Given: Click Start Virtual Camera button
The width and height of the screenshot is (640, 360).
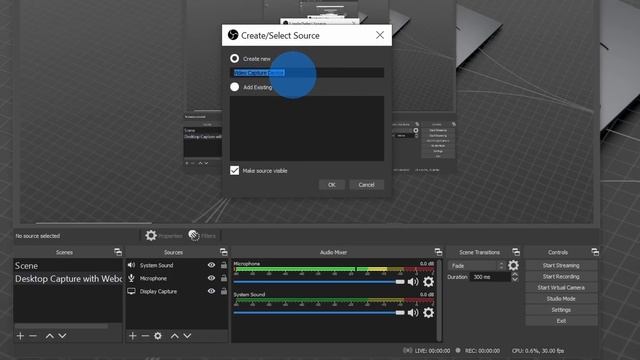Looking at the screenshot, I should (x=561, y=287).
